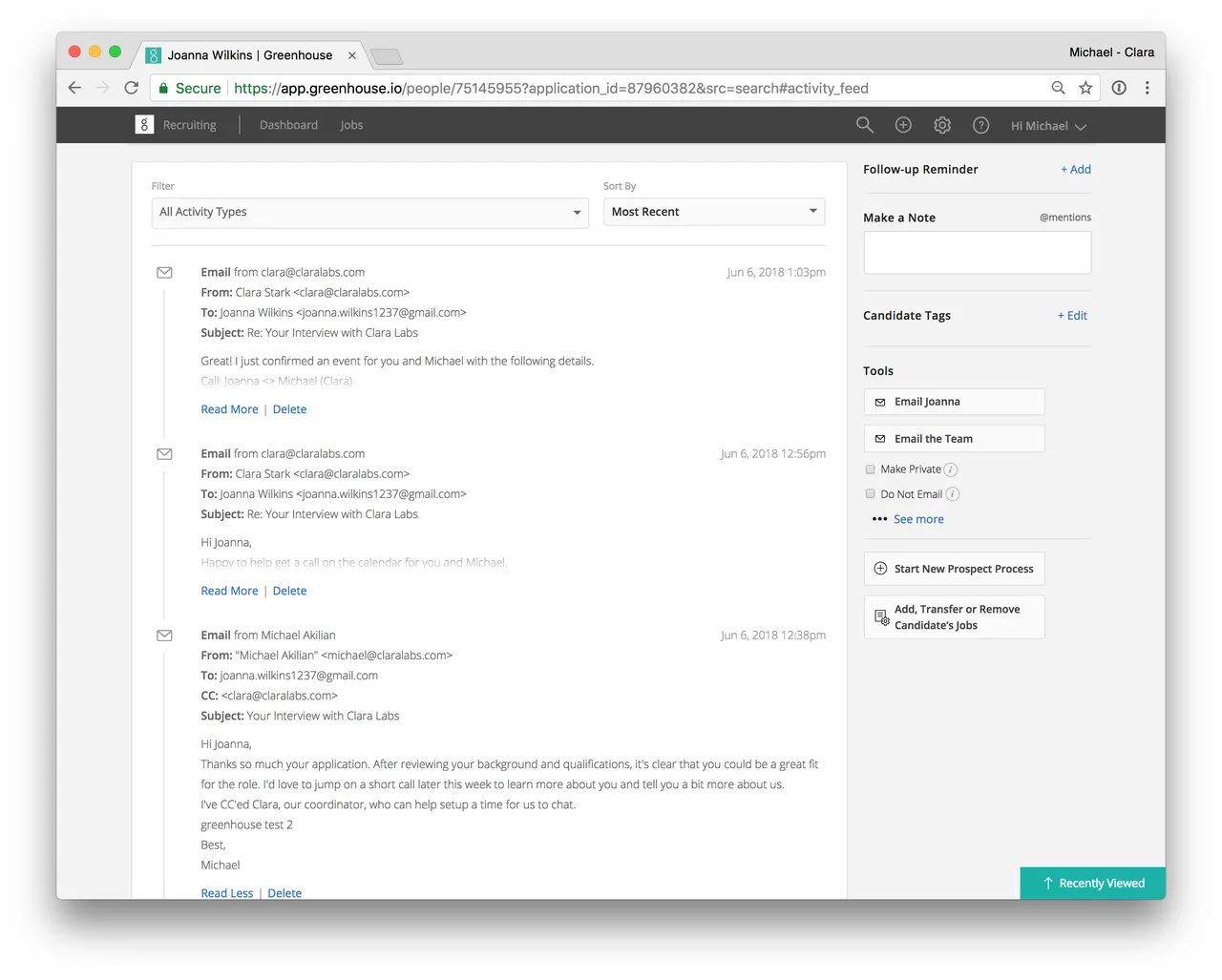
Task: Click the plus circle add icon
Action: tap(903, 125)
